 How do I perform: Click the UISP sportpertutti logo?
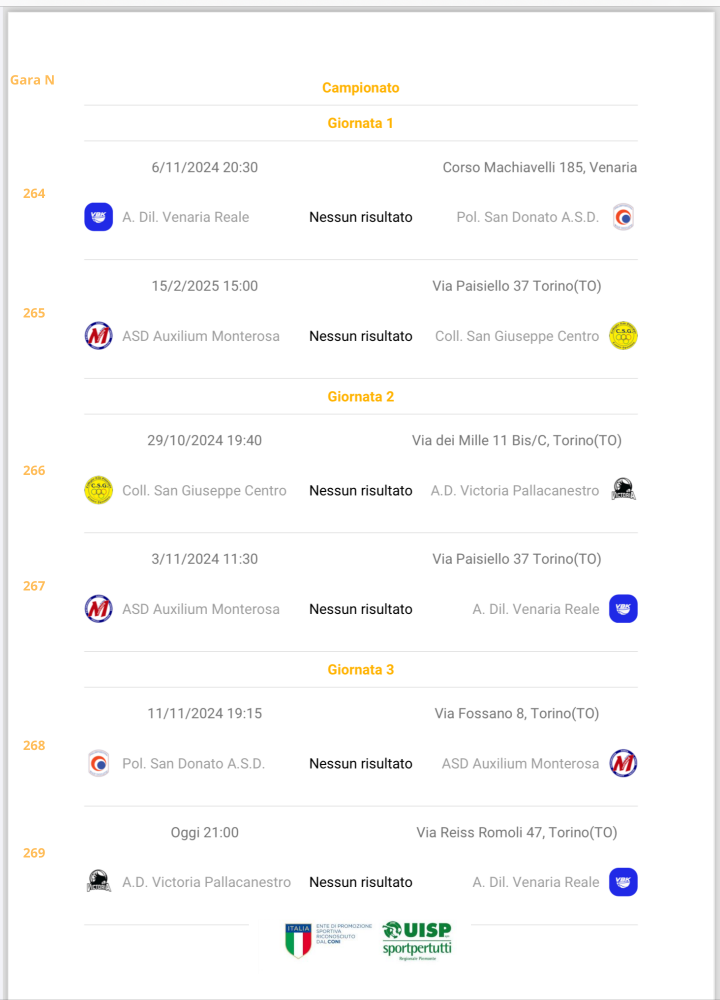pyautogui.click(x=417, y=941)
